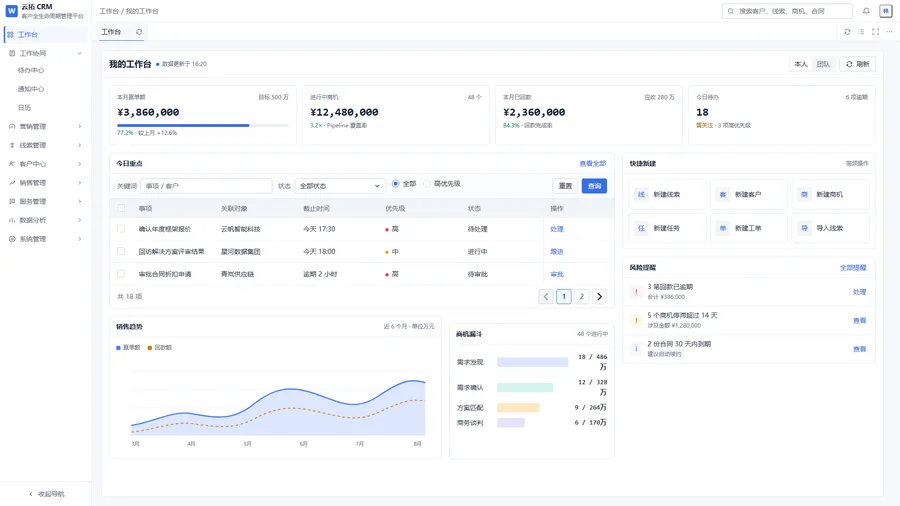Click the 本月赢单额 progress bar
Image resolution: width=900 pixels, height=506 pixels.
(x=203, y=125)
